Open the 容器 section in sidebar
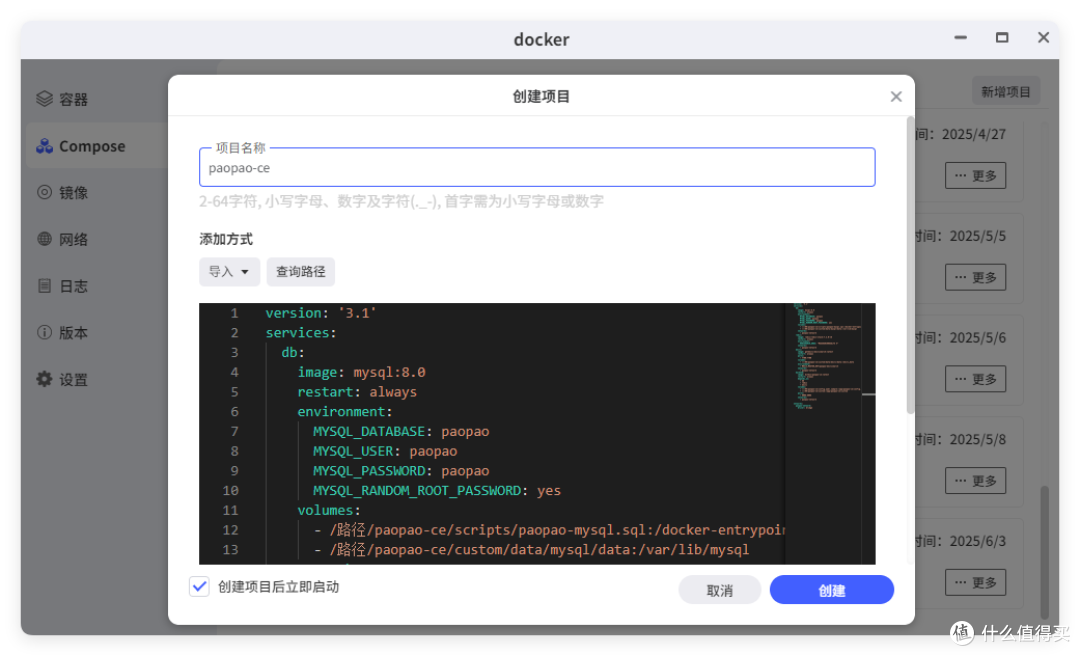The image size is (1080, 656). pos(73,100)
